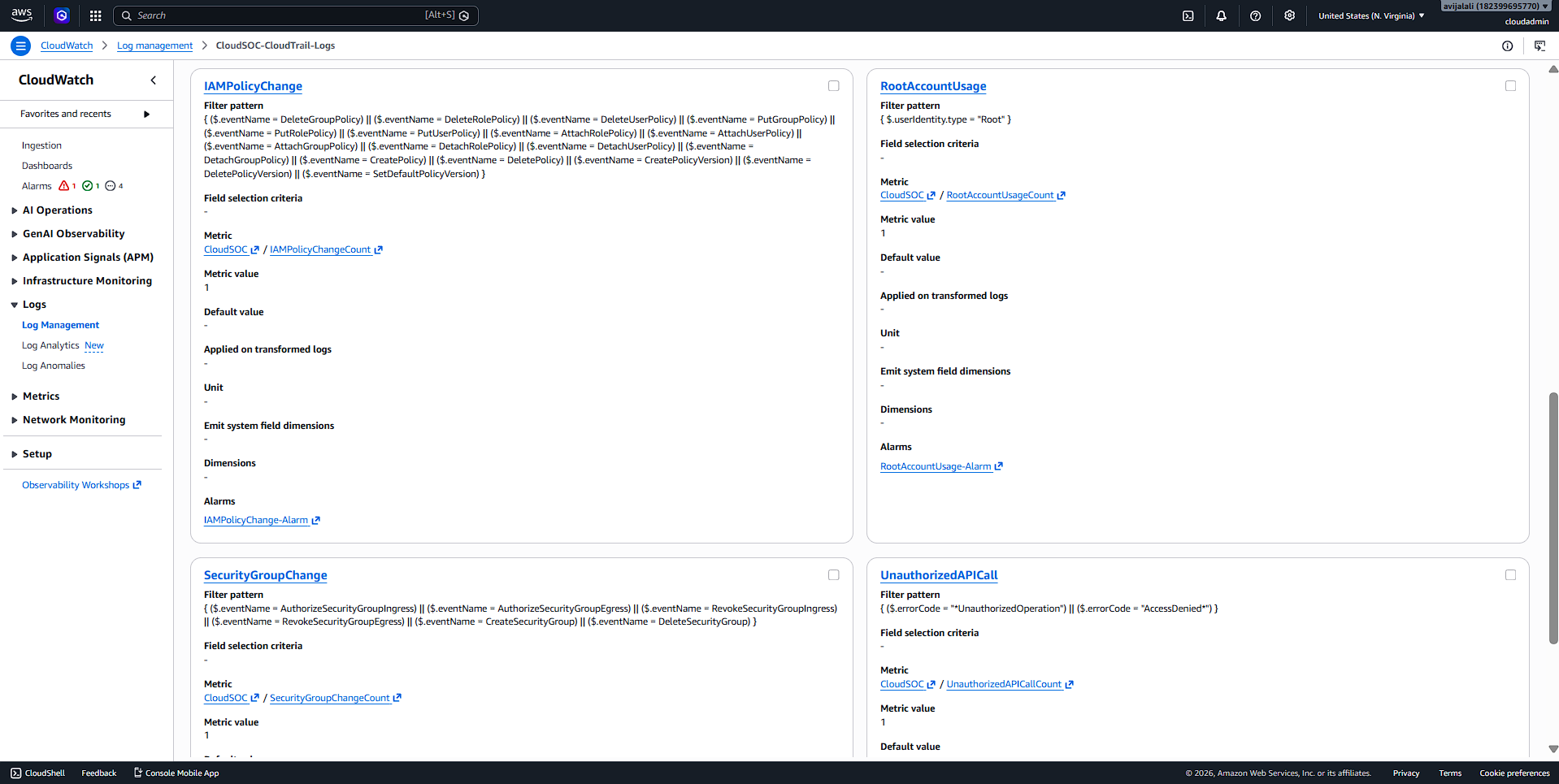Open Log Management in sidebar
Image resolution: width=1559 pixels, height=784 pixels.
coord(60,325)
